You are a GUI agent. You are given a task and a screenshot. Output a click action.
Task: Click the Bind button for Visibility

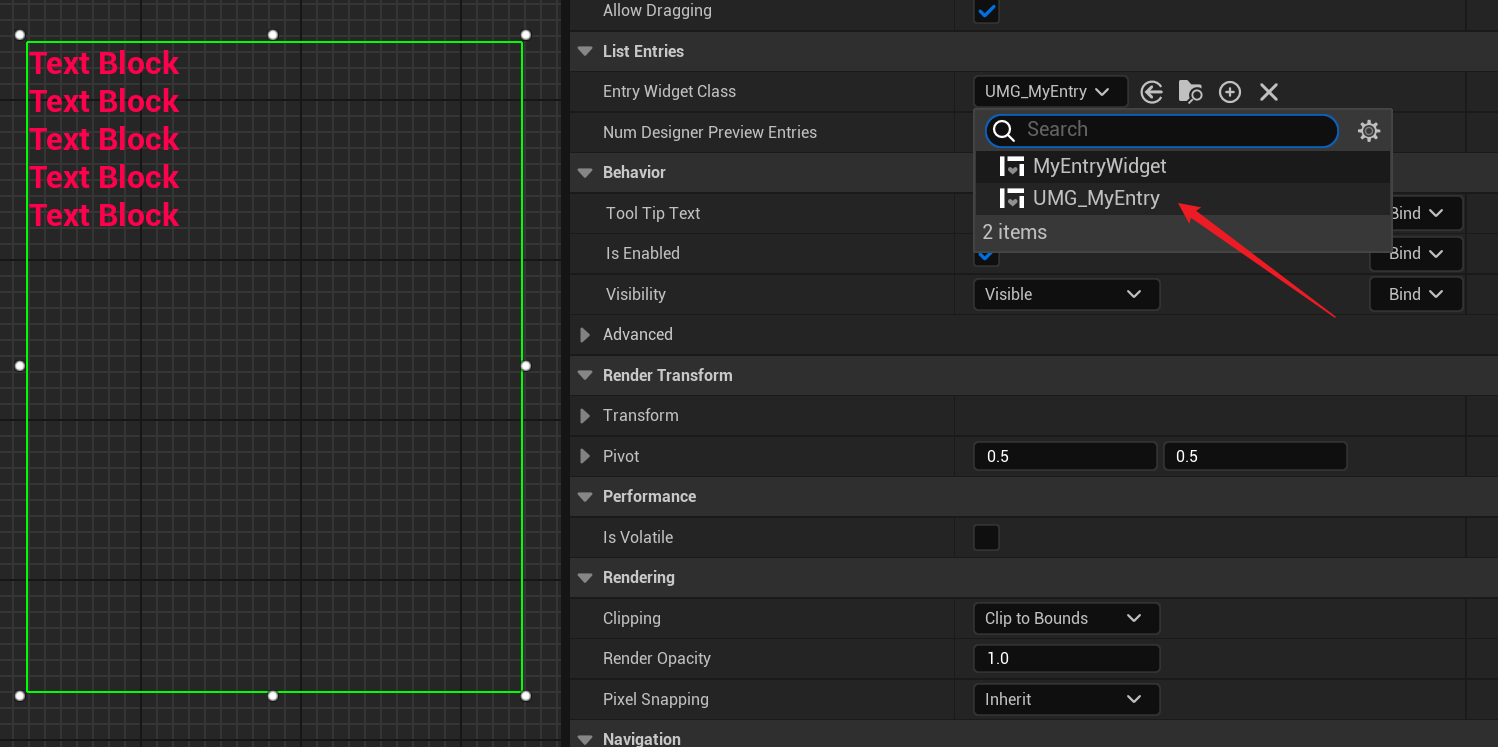(1415, 294)
